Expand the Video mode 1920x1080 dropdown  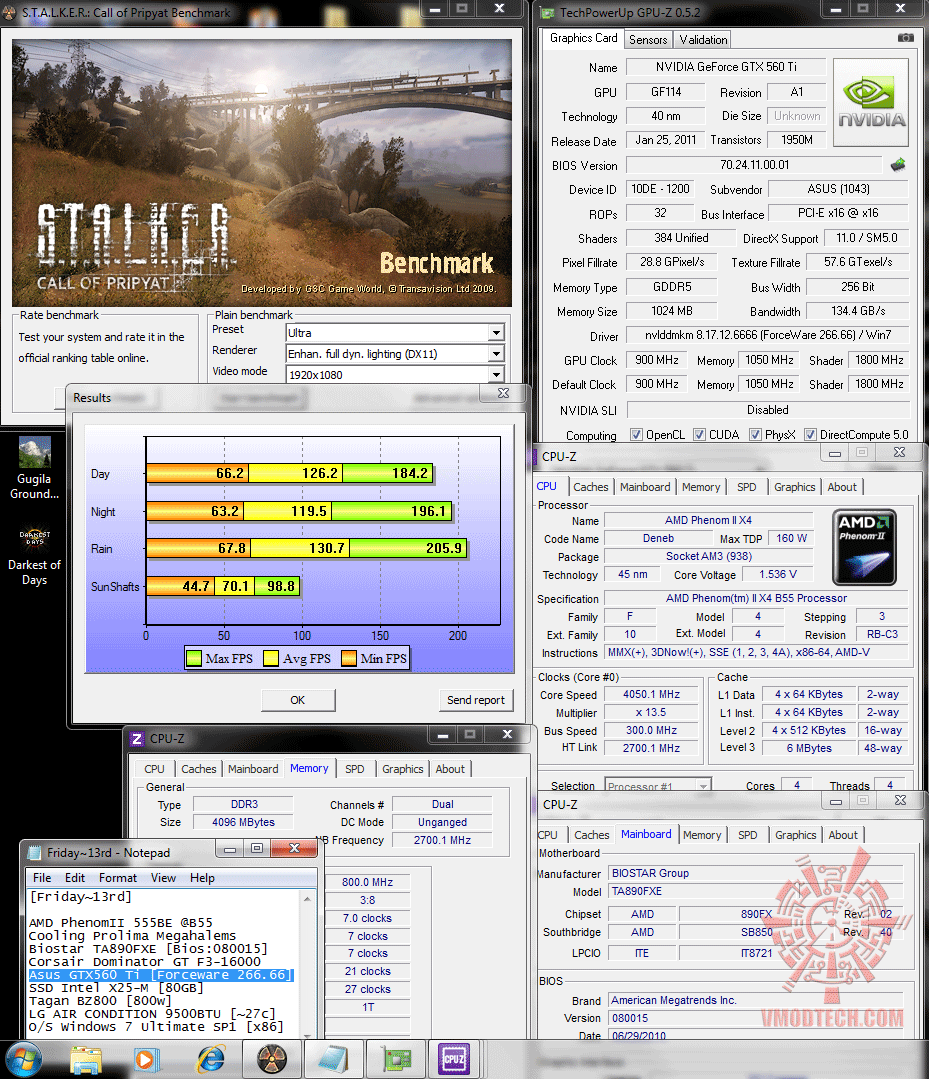(496, 374)
